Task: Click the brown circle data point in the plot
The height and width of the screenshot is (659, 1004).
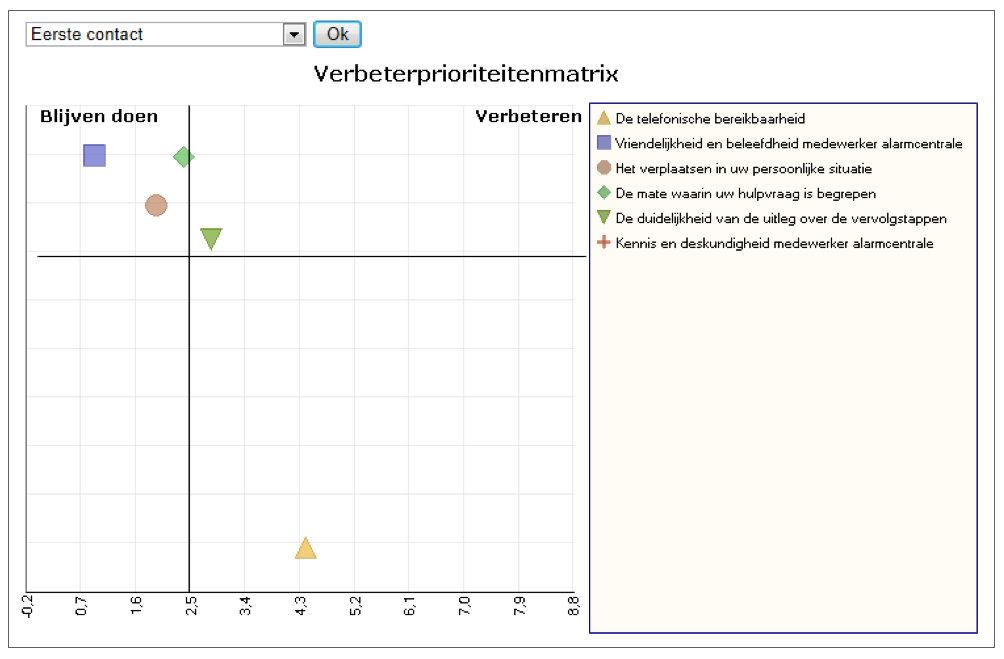Action: click(x=156, y=205)
